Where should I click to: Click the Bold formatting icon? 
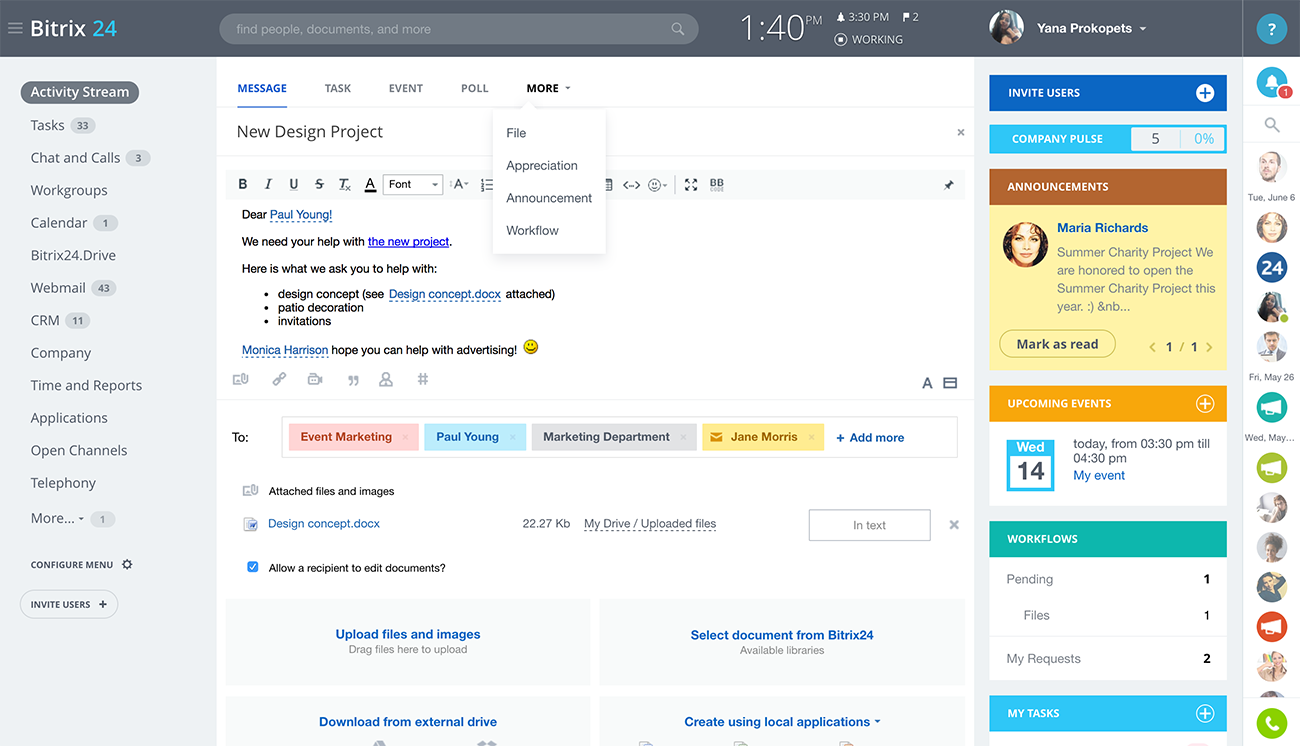click(242, 184)
